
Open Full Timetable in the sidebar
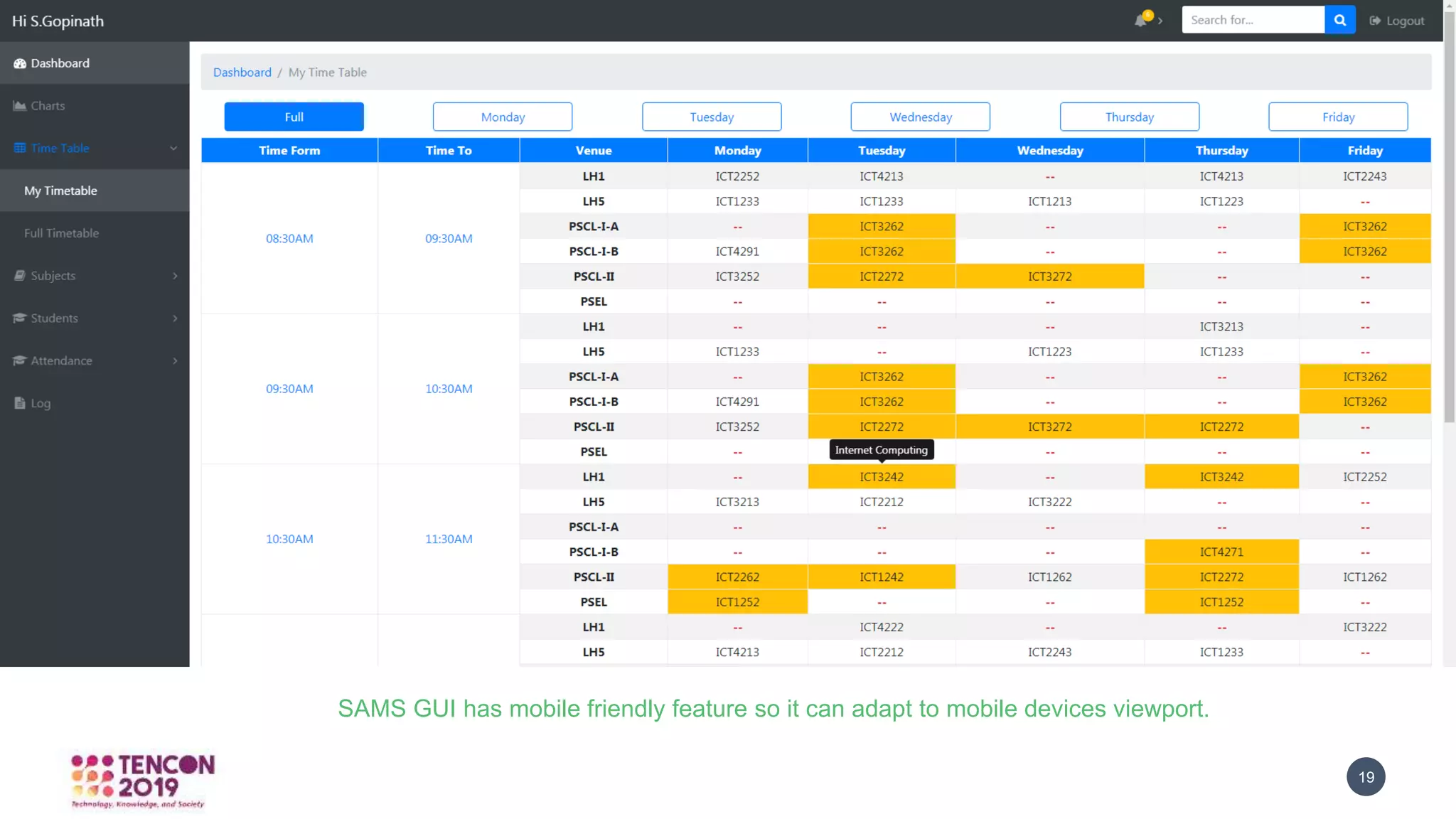tap(95, 233)
